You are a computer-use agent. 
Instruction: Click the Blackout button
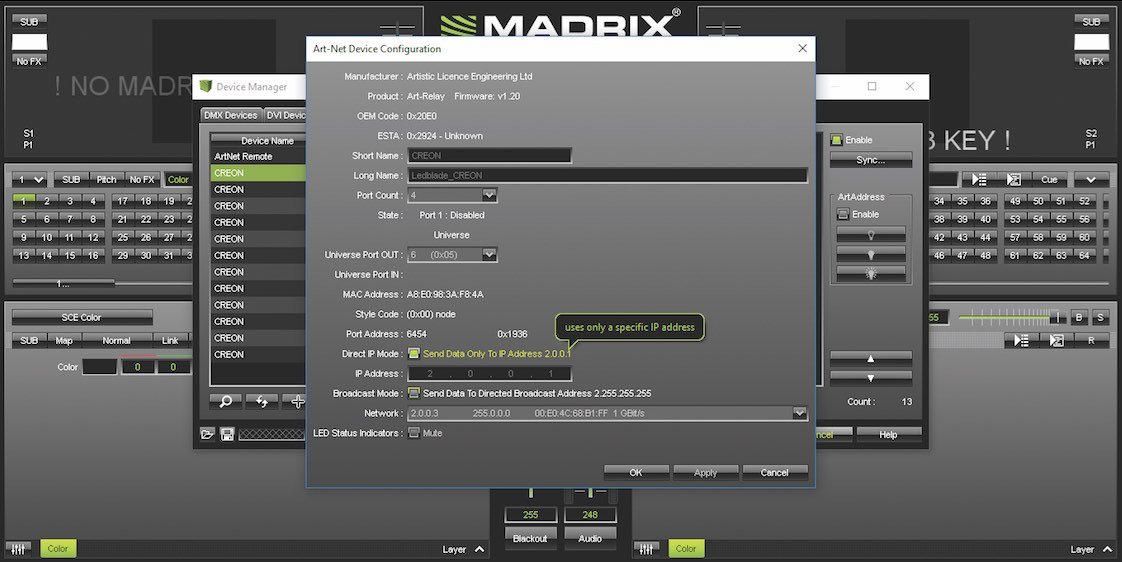point(530,538)
